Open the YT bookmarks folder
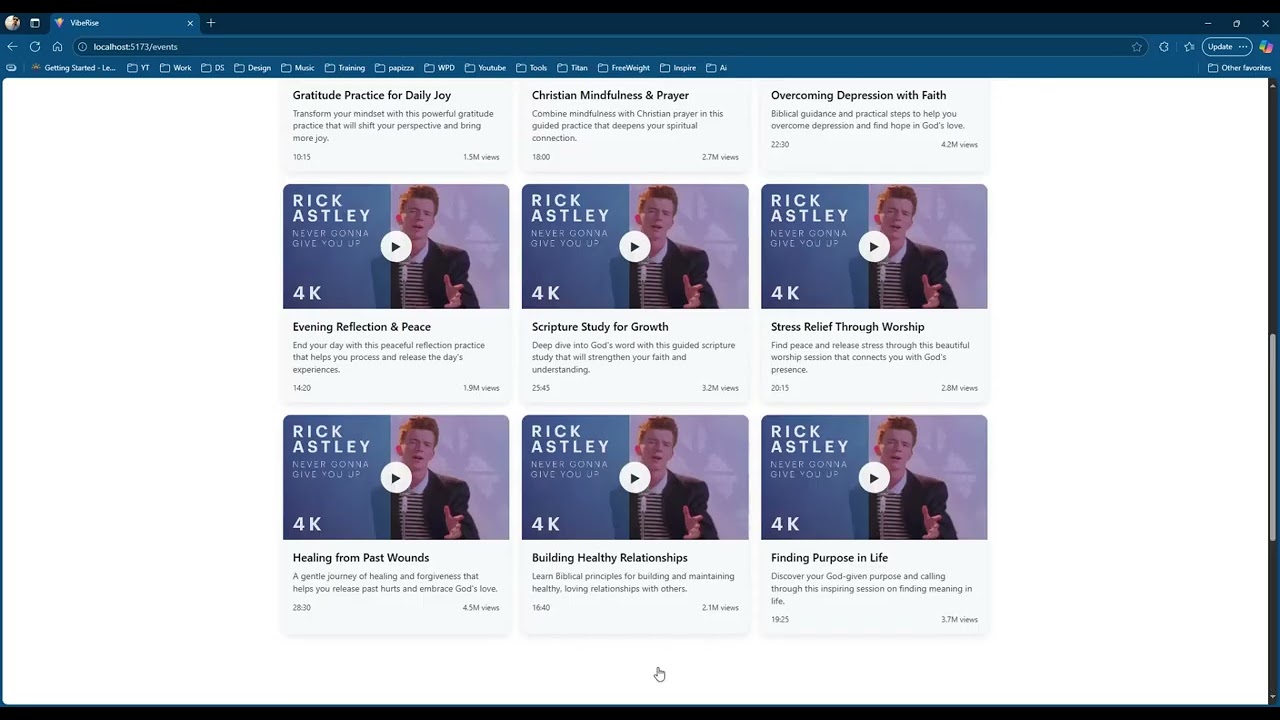Image resolution: width=1280 pixels, height=720 pixels. (139, 68)
